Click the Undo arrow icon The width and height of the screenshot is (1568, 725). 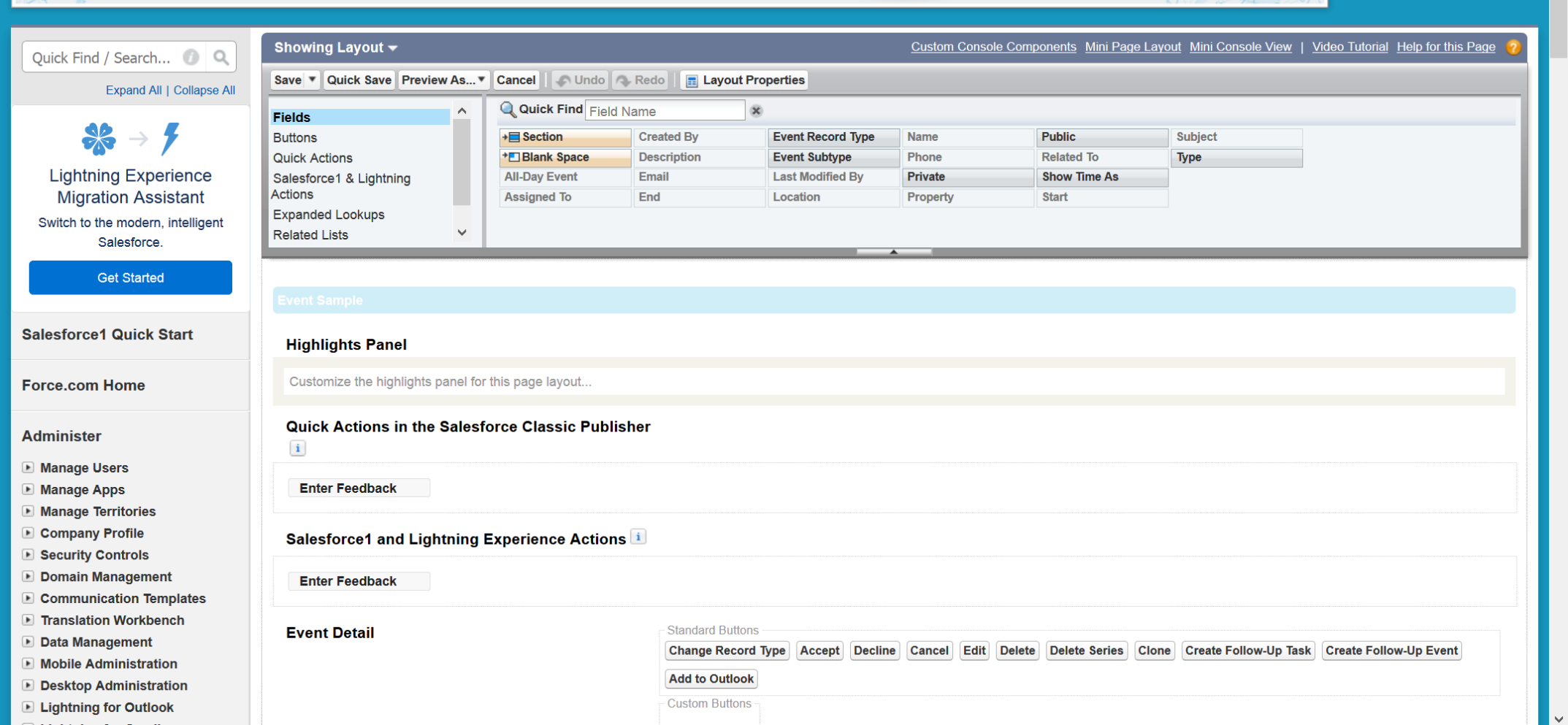(x=563, y=80)
